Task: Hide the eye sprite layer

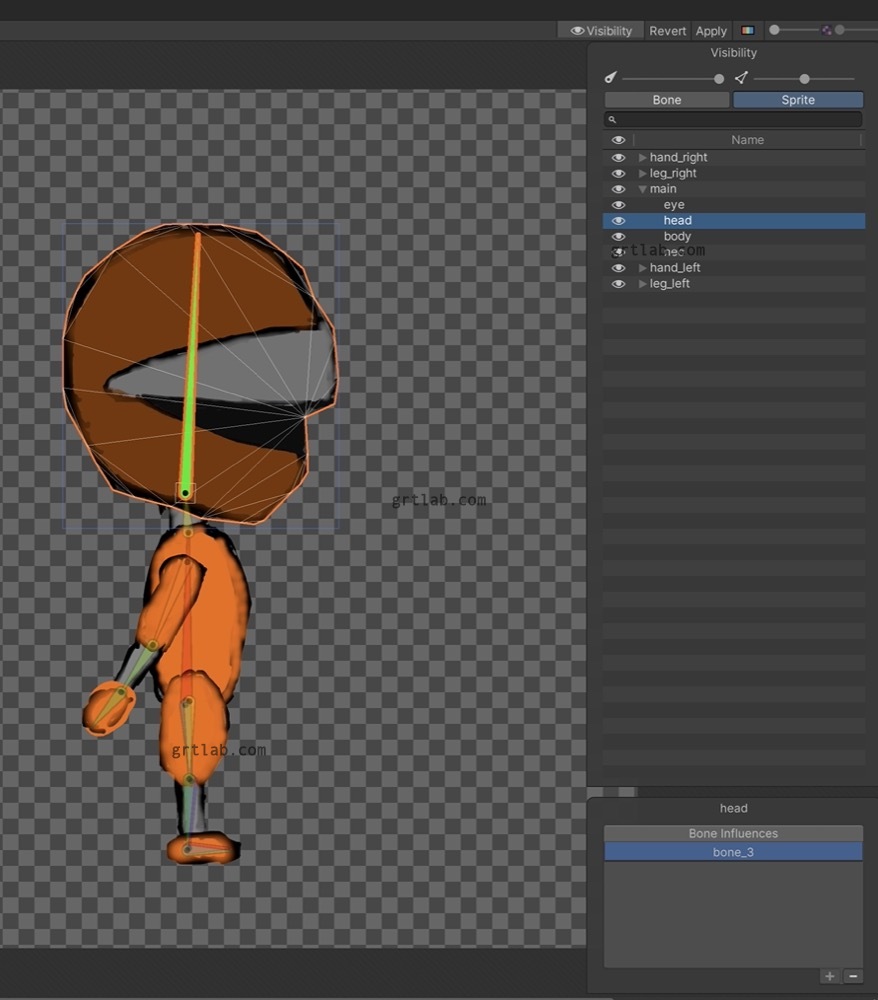Action: (x=618, y=205)
